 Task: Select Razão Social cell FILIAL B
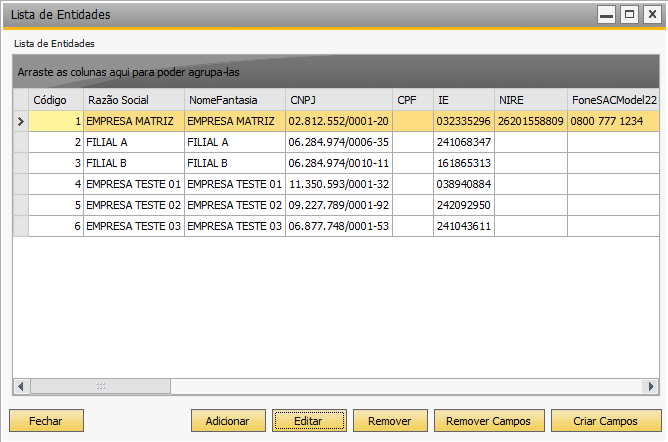(134, 163)
